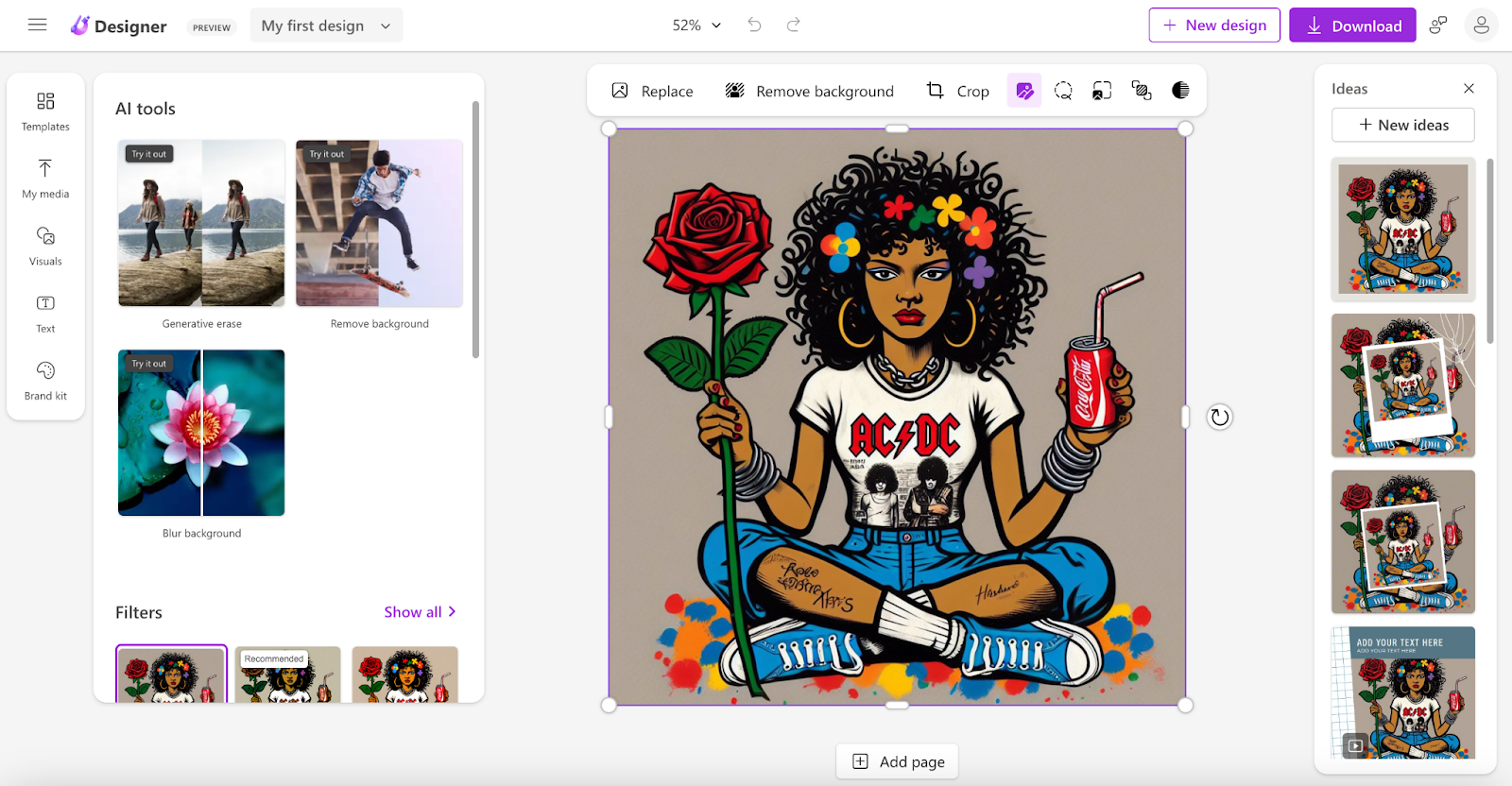The image size is (1512, 786).
Task: Click the AI tools panel scrollbar
Action: [x=475, y=230]
